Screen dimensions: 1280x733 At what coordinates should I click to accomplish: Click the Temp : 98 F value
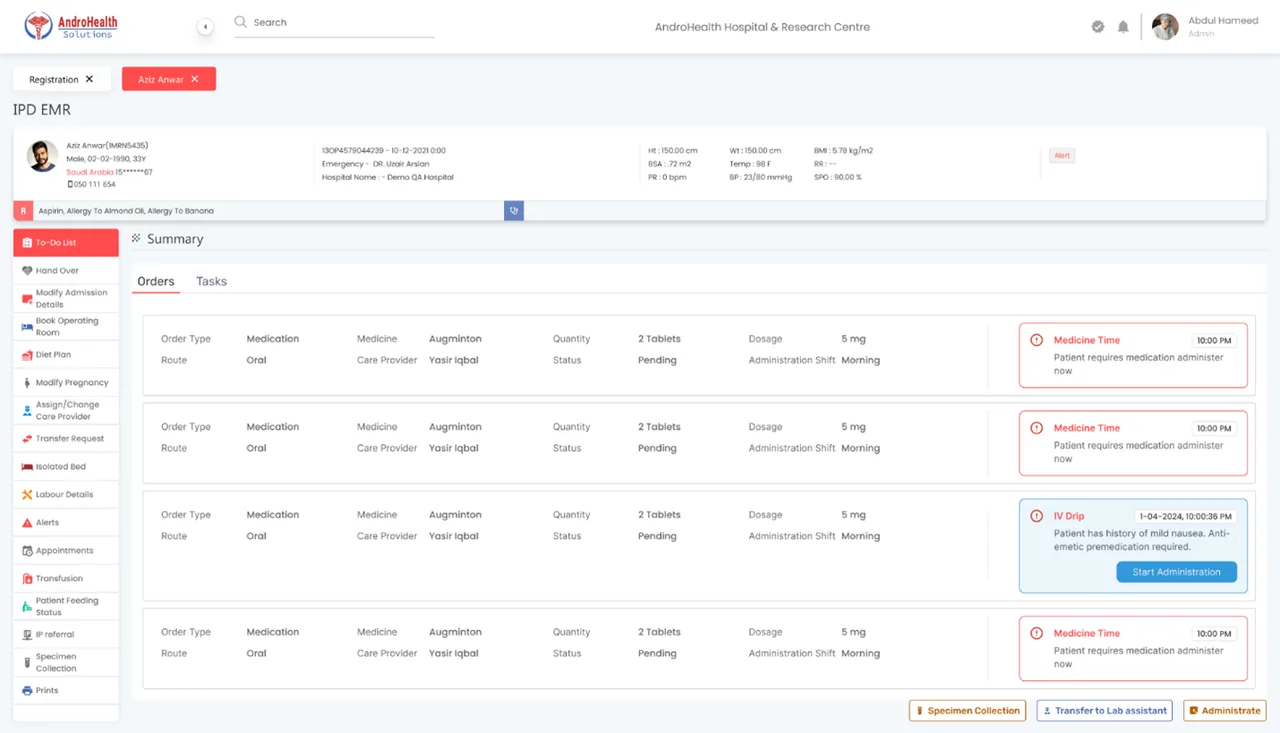click(750, 164)
